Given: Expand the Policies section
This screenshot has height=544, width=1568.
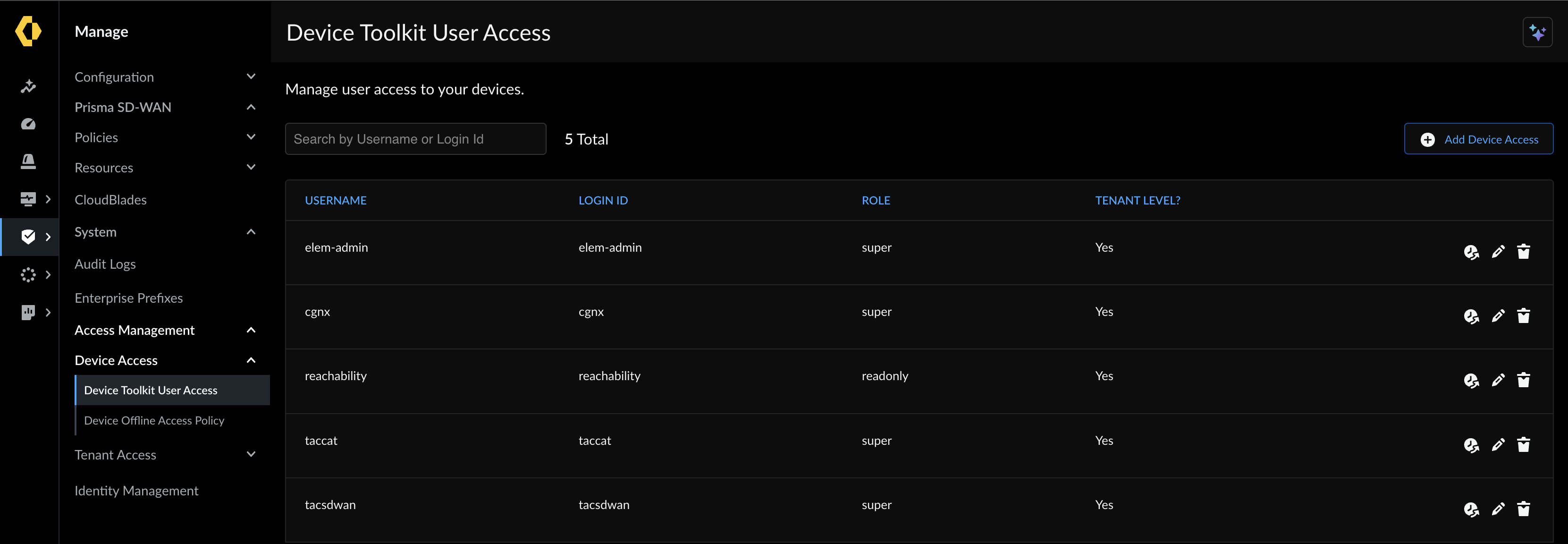Looking at the screenshot, I should [251, 136].
